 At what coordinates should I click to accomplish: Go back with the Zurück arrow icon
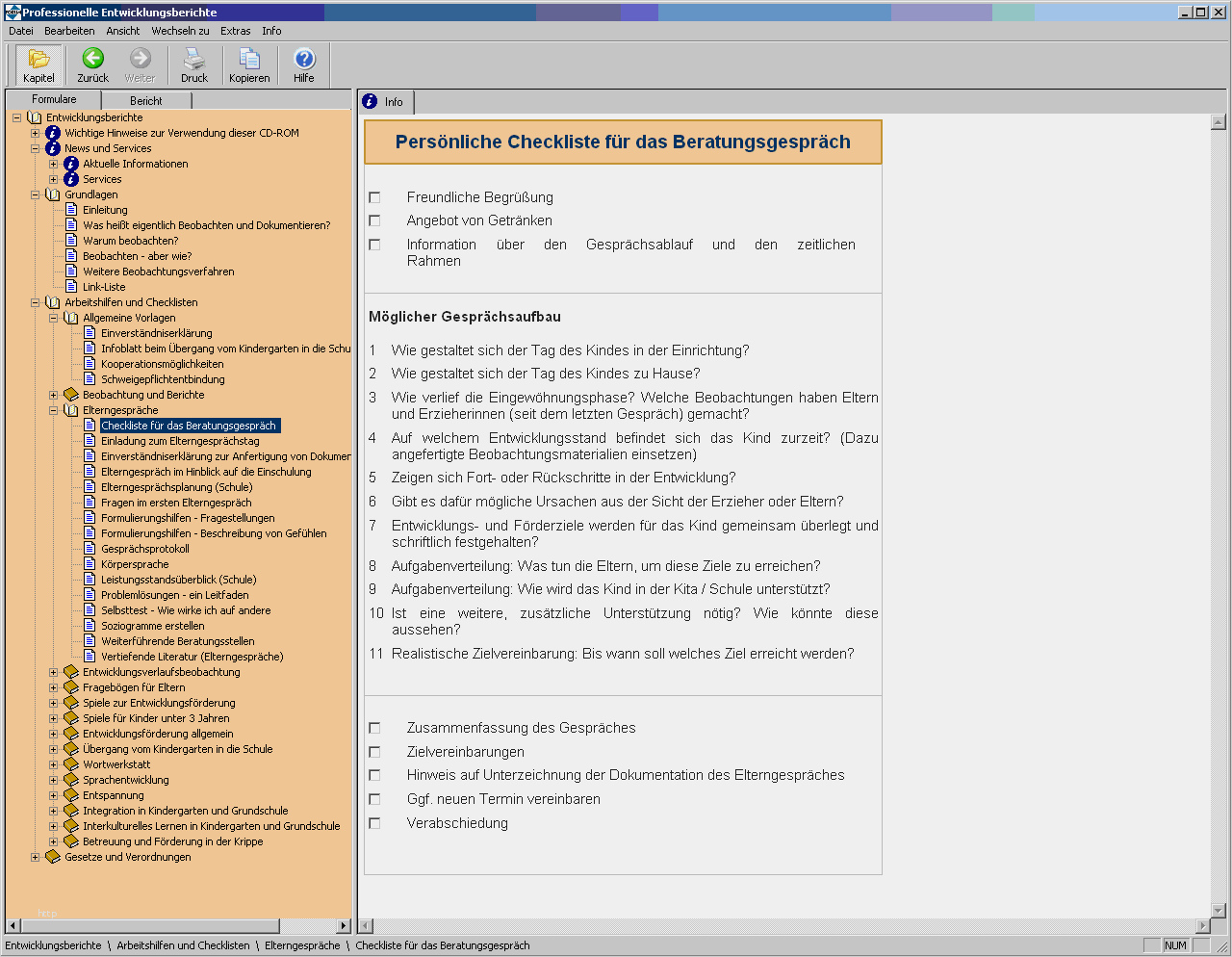pos(92,60)
